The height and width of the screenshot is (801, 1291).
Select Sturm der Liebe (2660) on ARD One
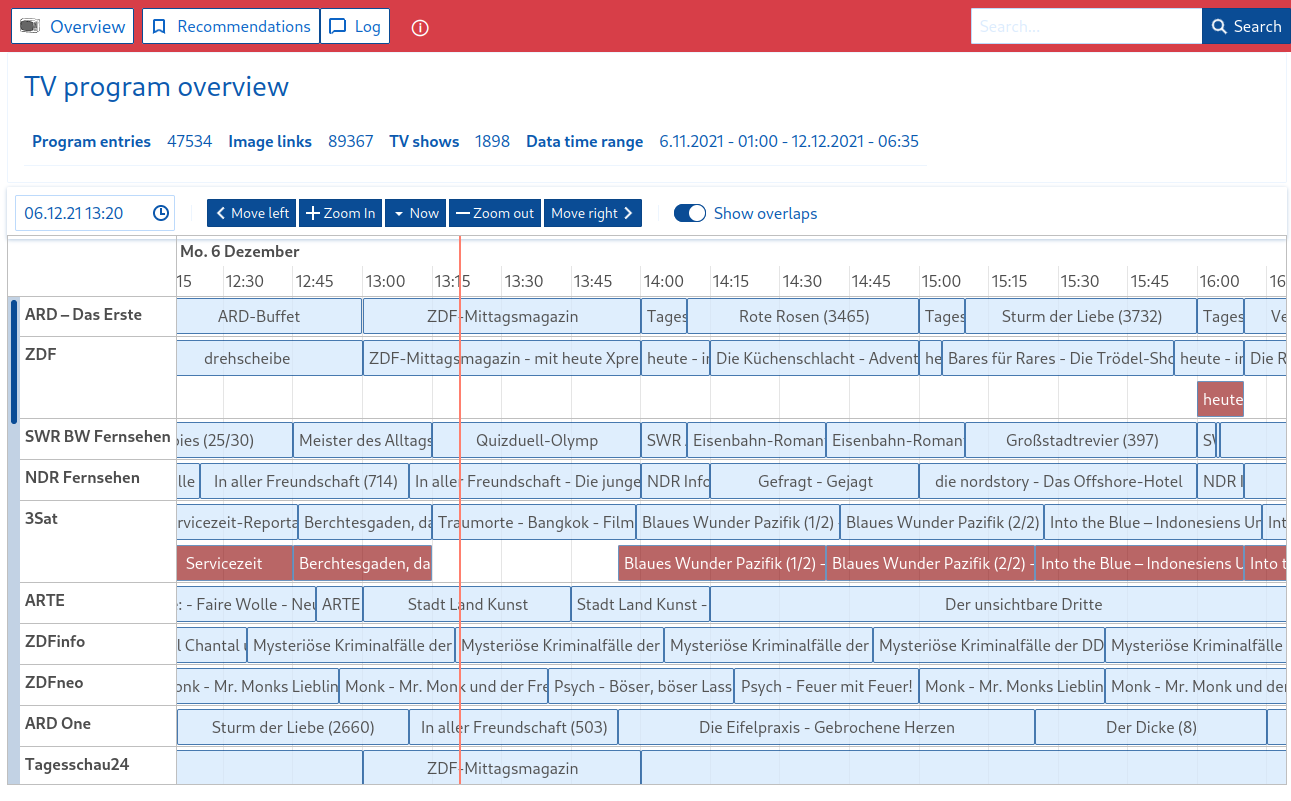(x=293, y=727)
